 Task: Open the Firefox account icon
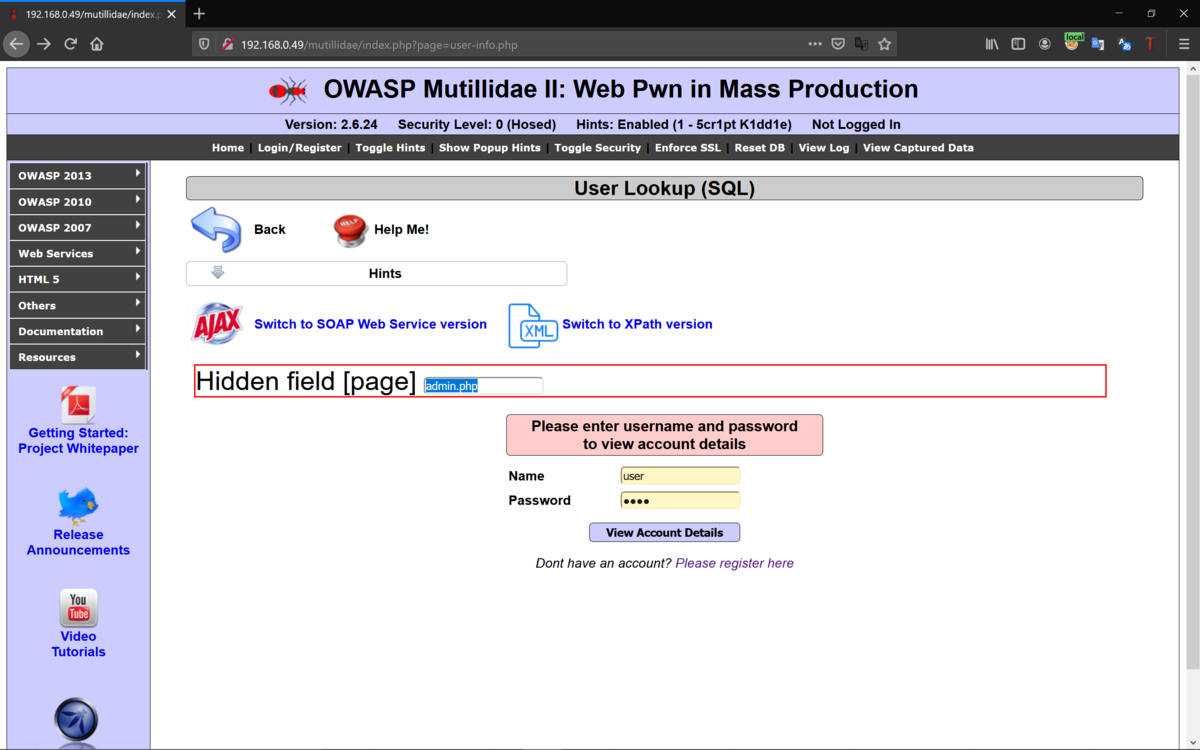coord(1045,44)
